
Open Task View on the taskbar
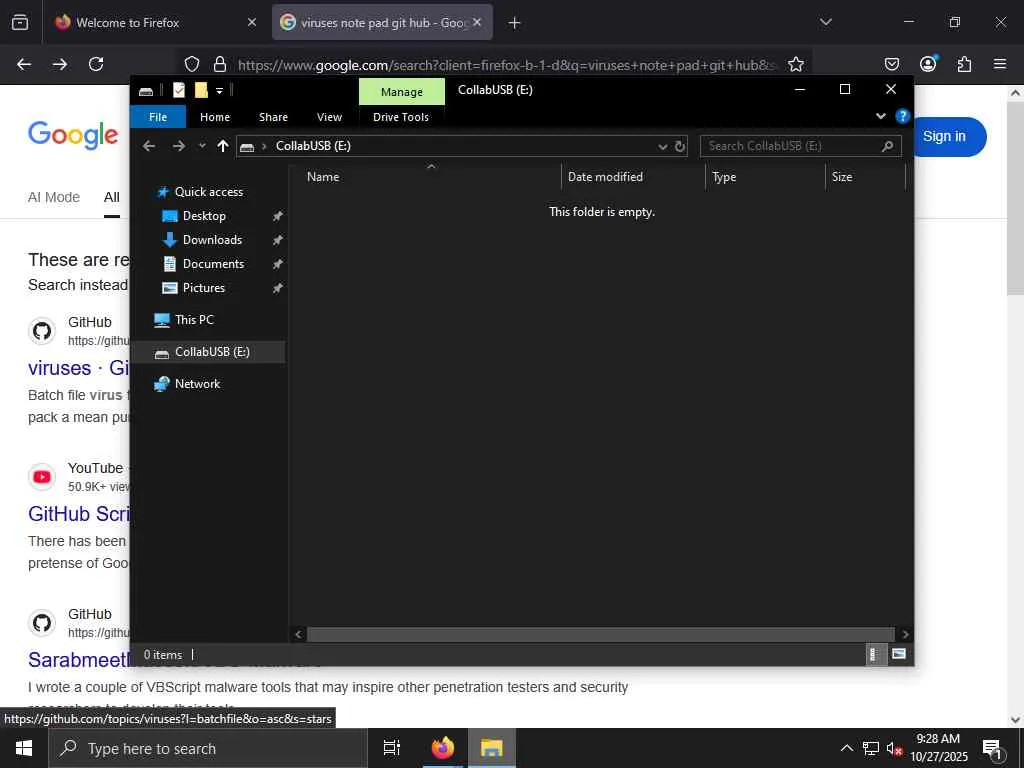pyautogui.click(x=392, y=748)
